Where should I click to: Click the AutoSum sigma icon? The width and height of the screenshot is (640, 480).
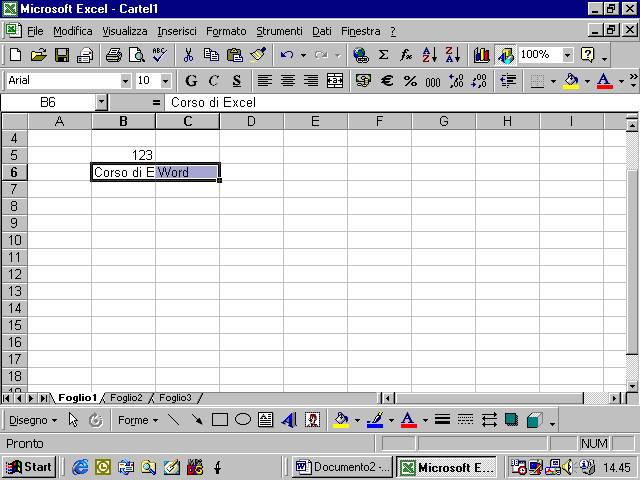[x=383, y=55]
